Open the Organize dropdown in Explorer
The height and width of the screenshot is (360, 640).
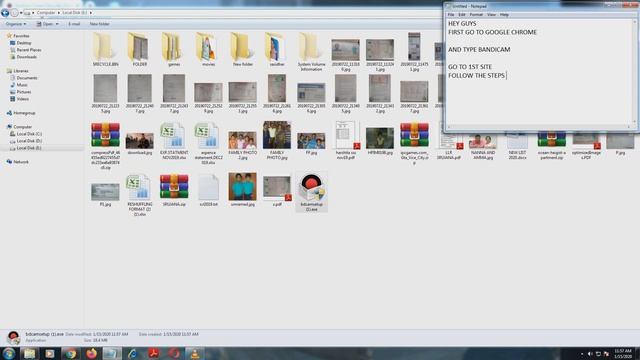16,24
